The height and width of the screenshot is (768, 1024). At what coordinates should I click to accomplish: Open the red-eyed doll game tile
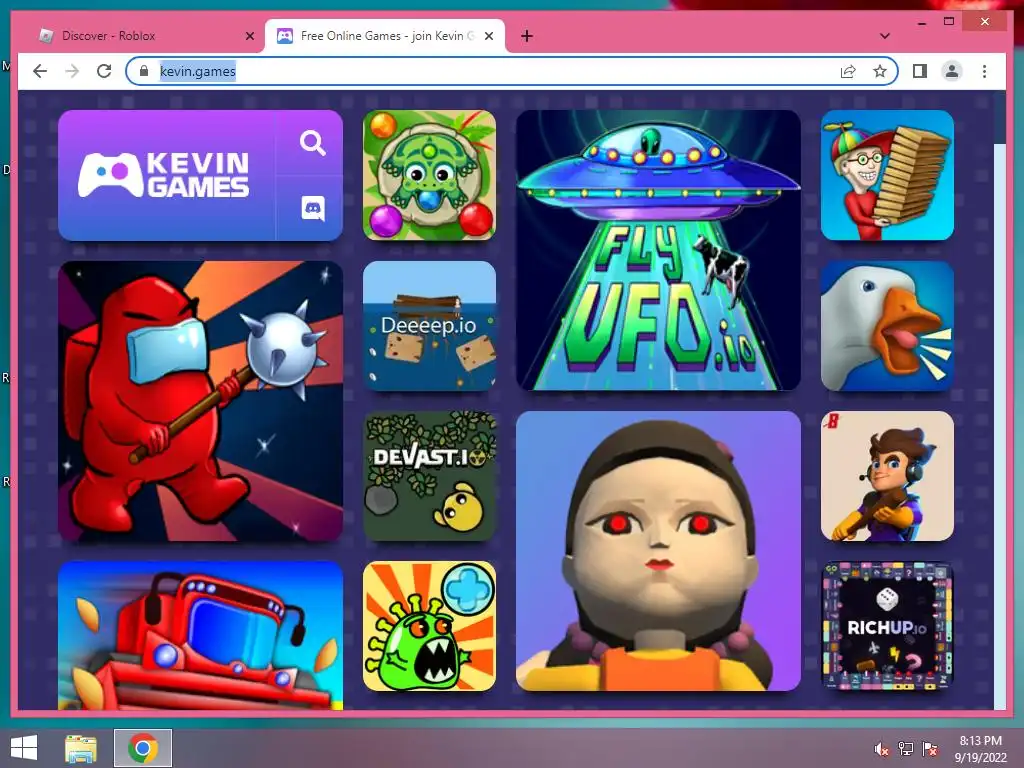(658, 551)
